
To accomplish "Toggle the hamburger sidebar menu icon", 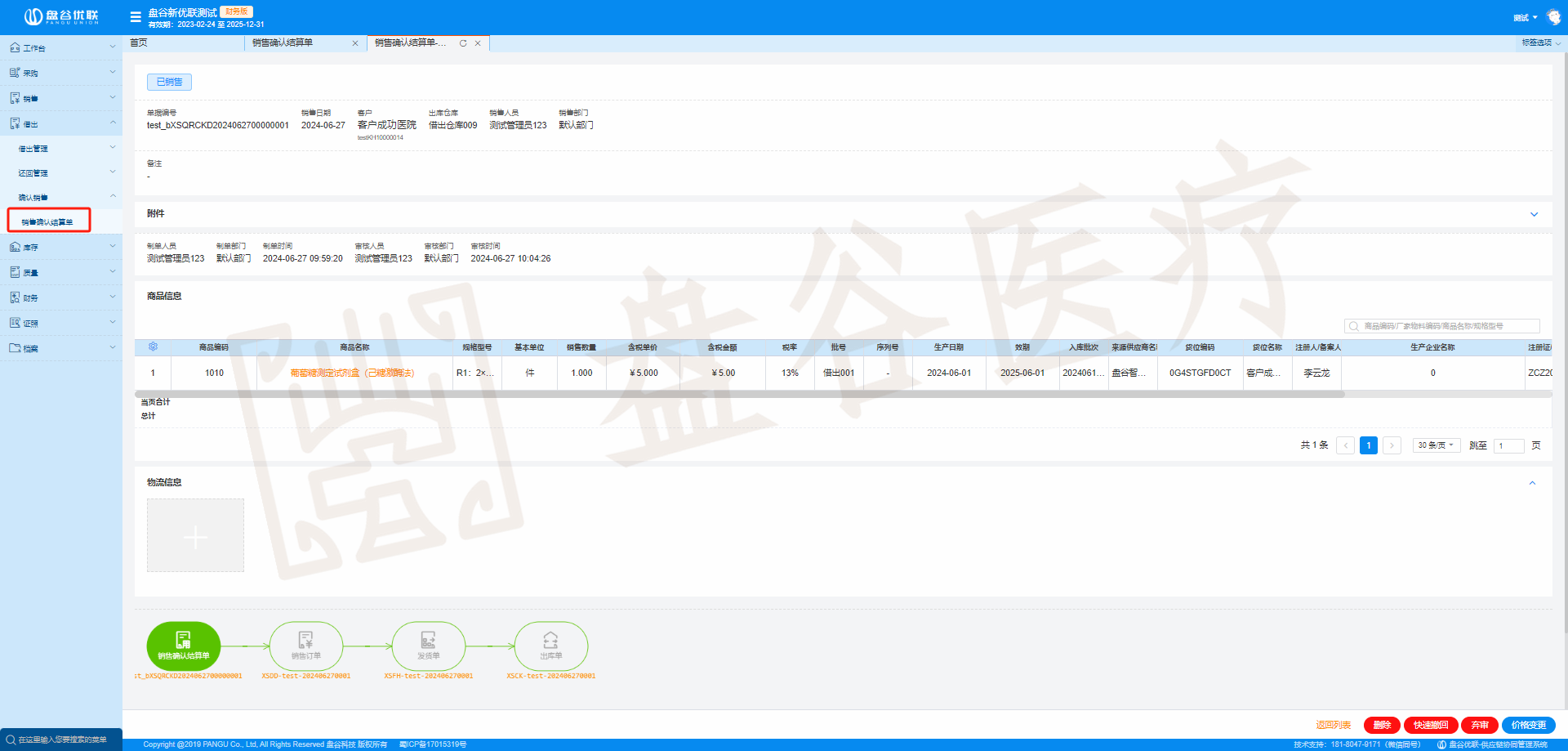I will 136,17.
